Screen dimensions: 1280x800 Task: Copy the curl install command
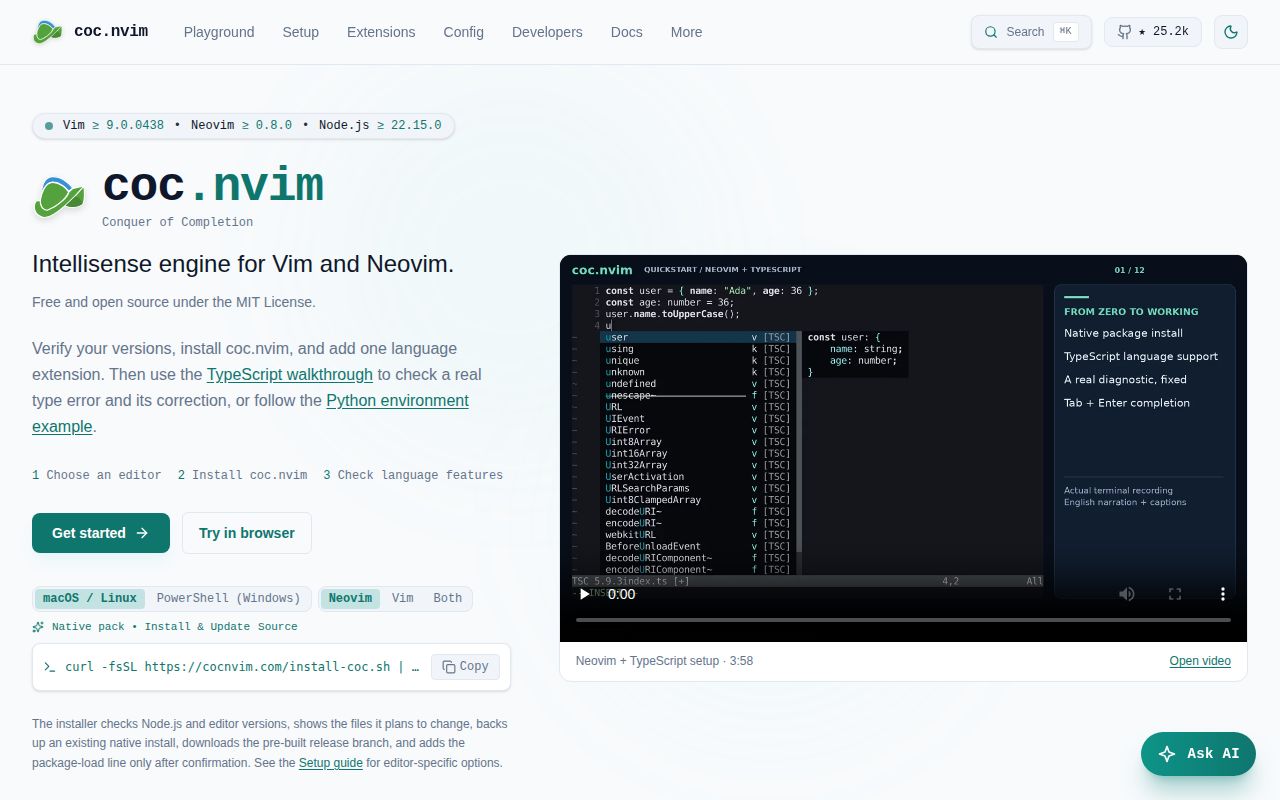465,666
